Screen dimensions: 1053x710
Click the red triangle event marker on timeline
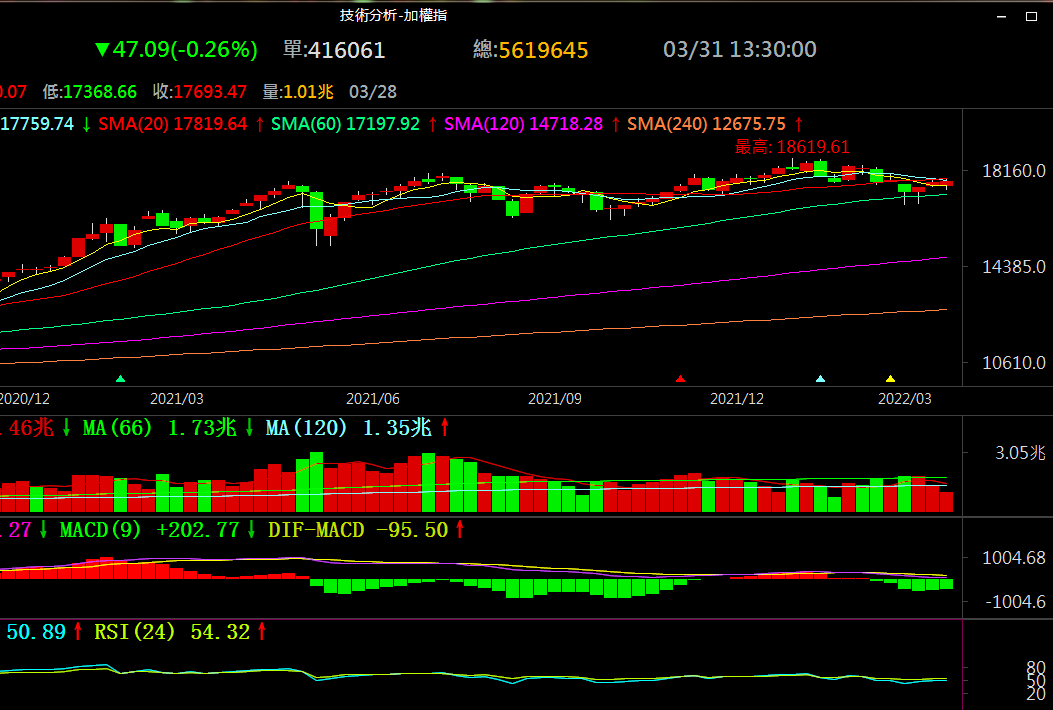[x=681, y=379]
